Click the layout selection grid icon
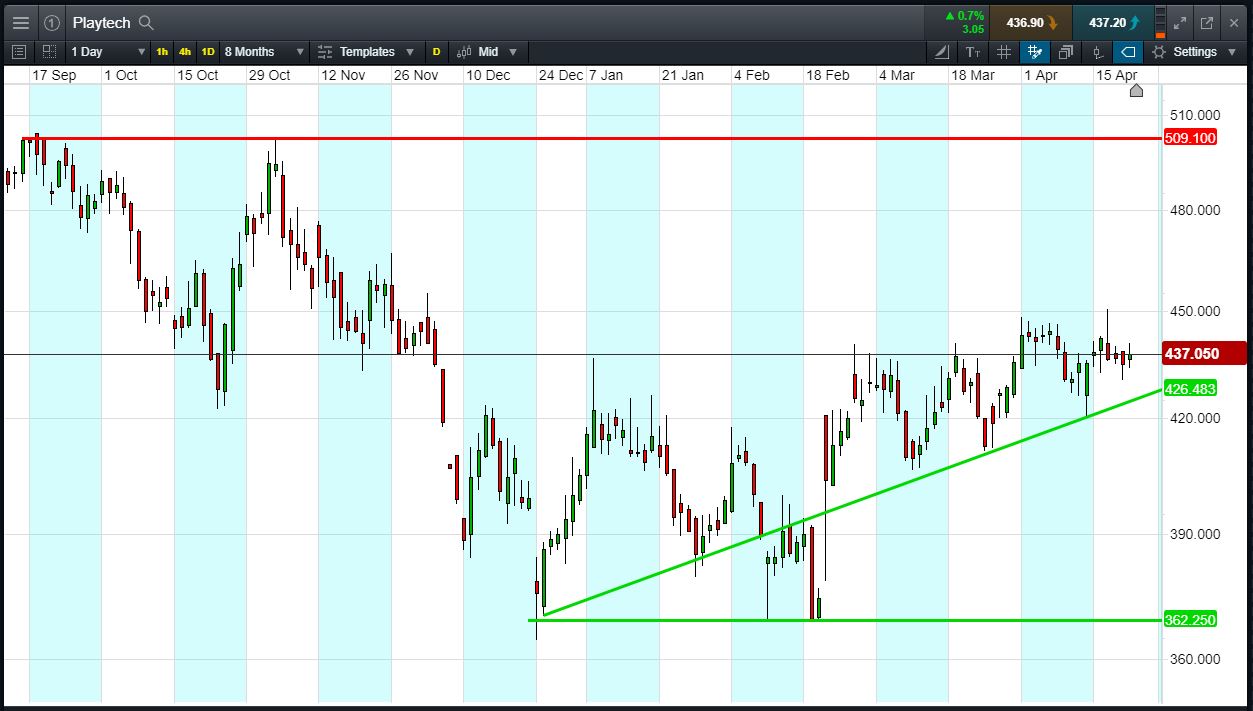1253x711 pixels. click(x=49, y=52)
